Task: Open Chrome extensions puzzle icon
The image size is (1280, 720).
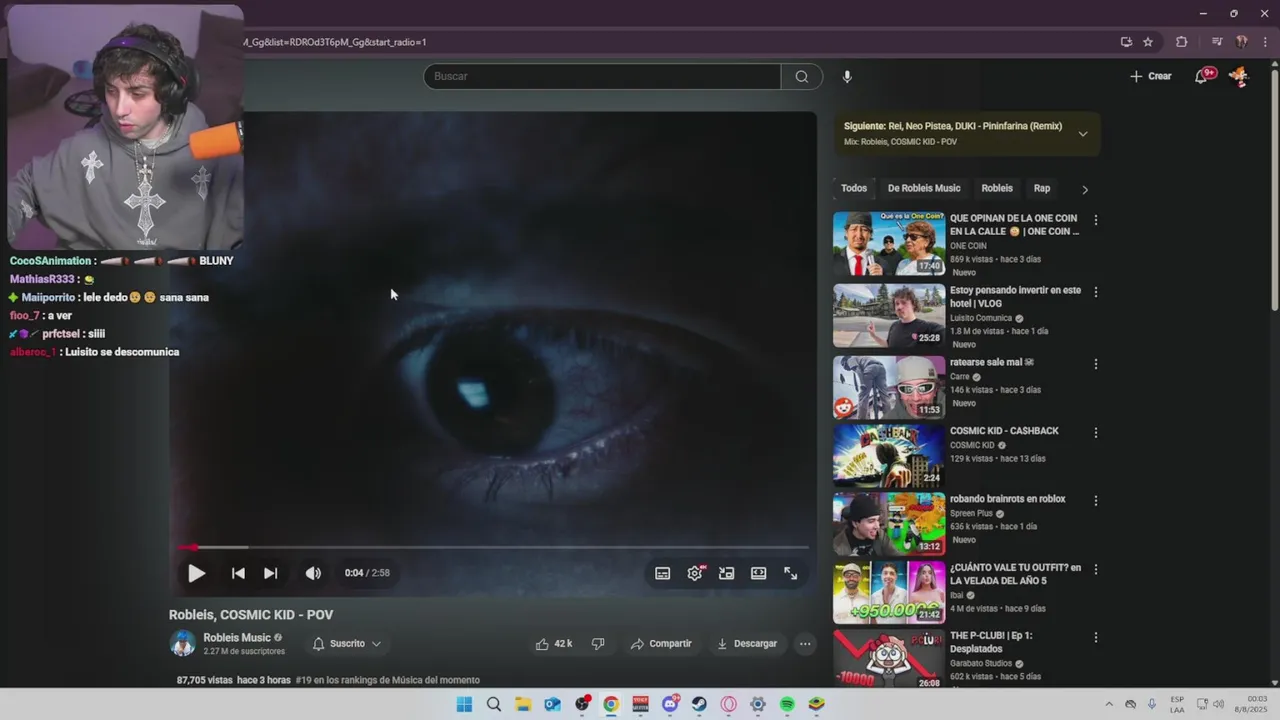Action: (1181, 42)
